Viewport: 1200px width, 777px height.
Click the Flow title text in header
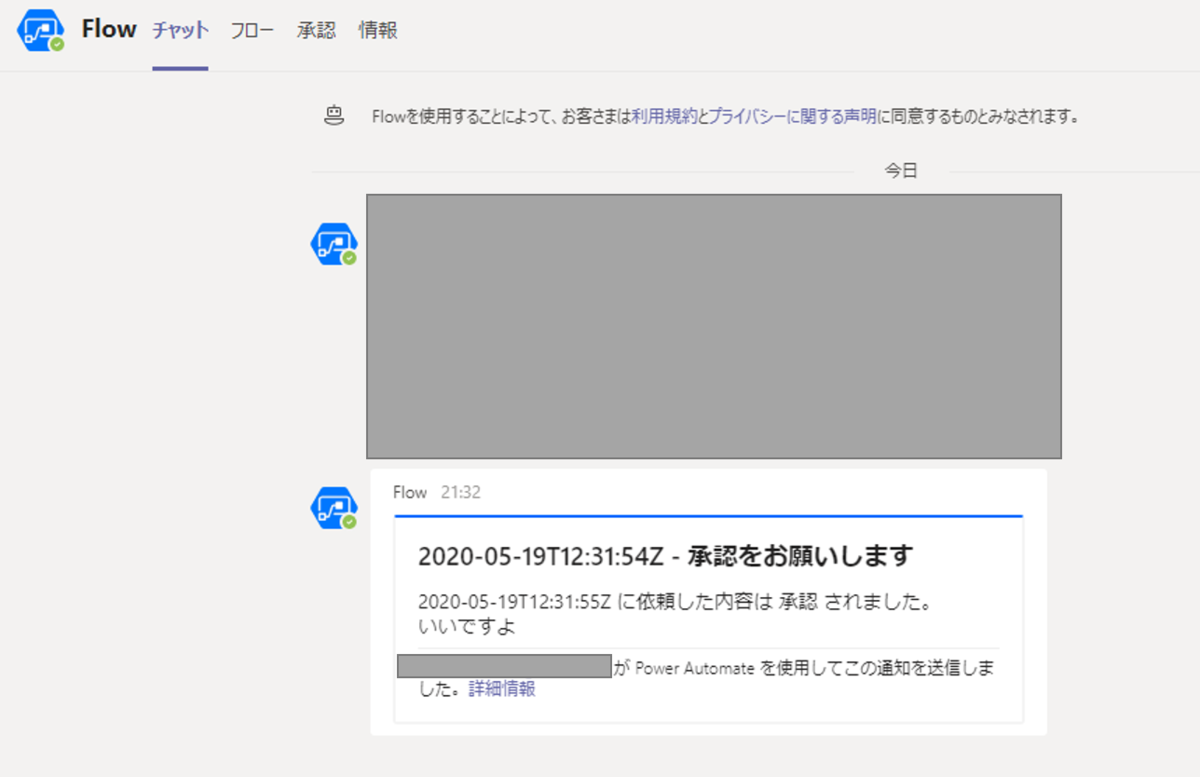(x=109, y=29)
